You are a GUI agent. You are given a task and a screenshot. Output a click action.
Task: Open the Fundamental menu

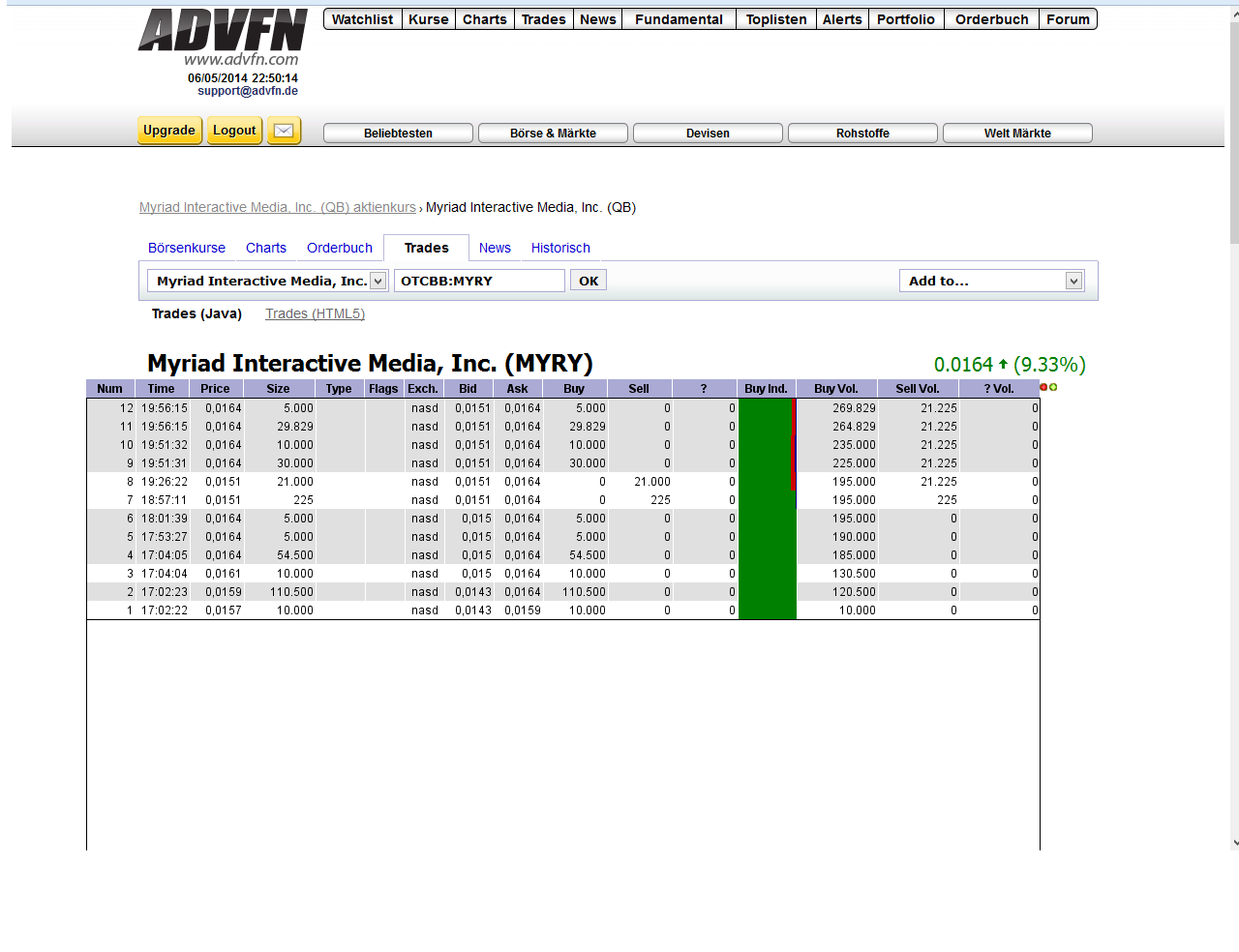coord(680,19)
